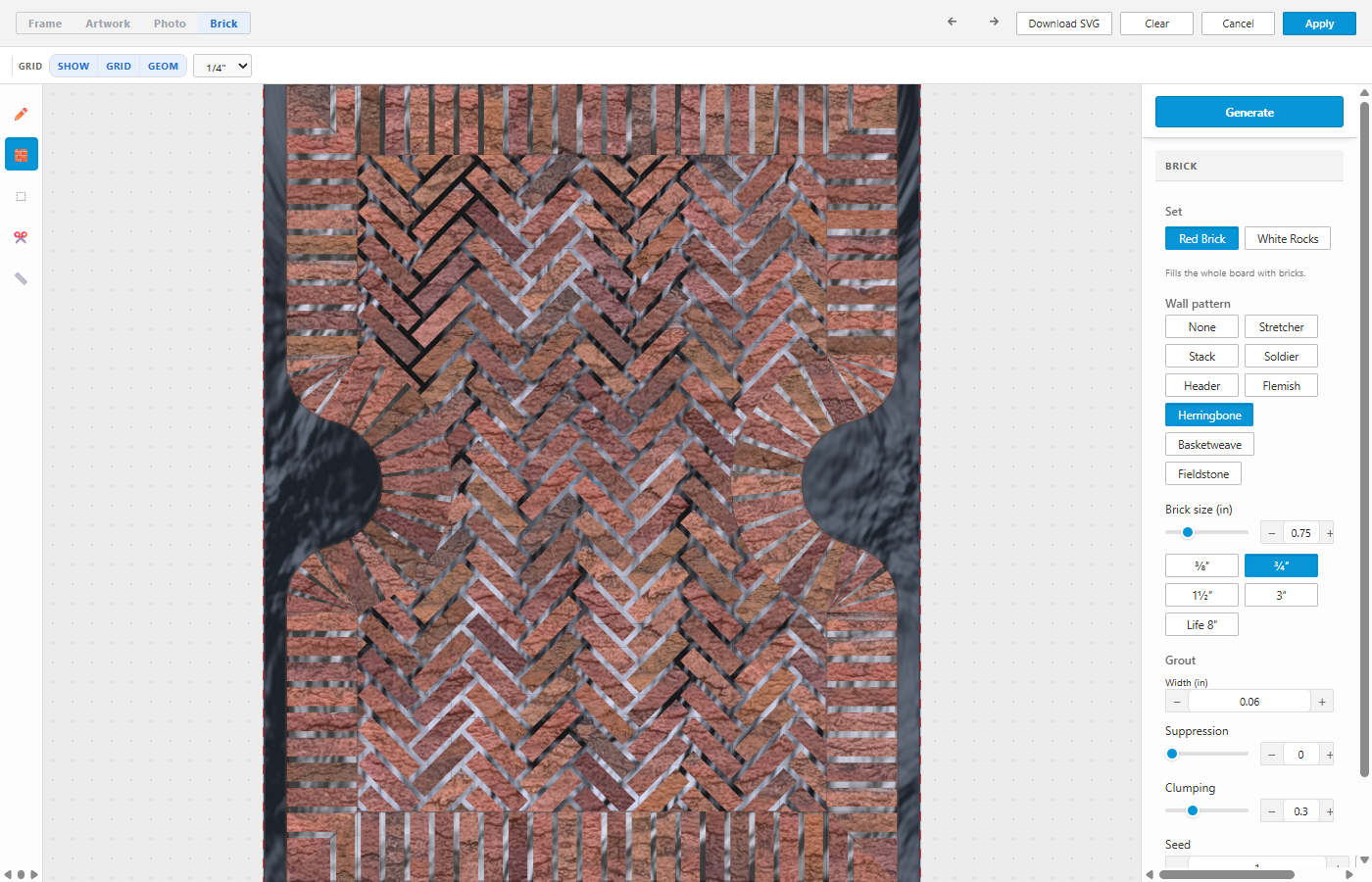This screenshot has height=882, width=1372.
Task: Increase grout width with plus button
Action: pos(1322,702)
